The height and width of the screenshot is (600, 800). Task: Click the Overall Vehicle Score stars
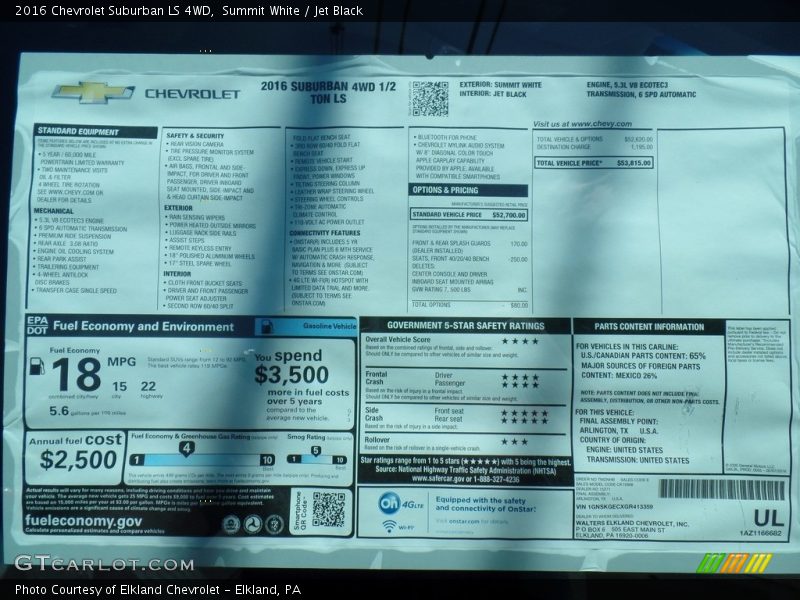[x=520, y=341]
